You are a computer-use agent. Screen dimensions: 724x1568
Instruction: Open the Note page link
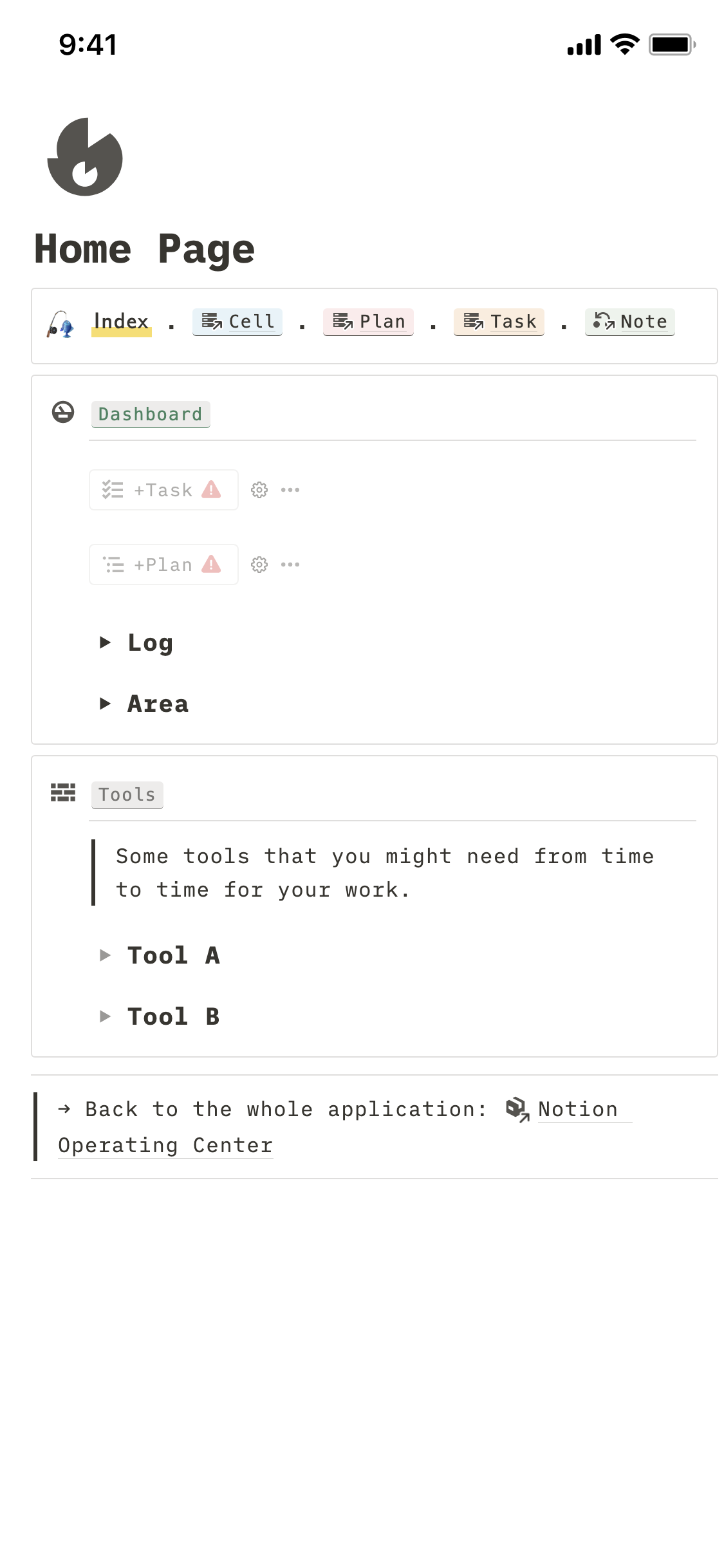pos(629,322)
